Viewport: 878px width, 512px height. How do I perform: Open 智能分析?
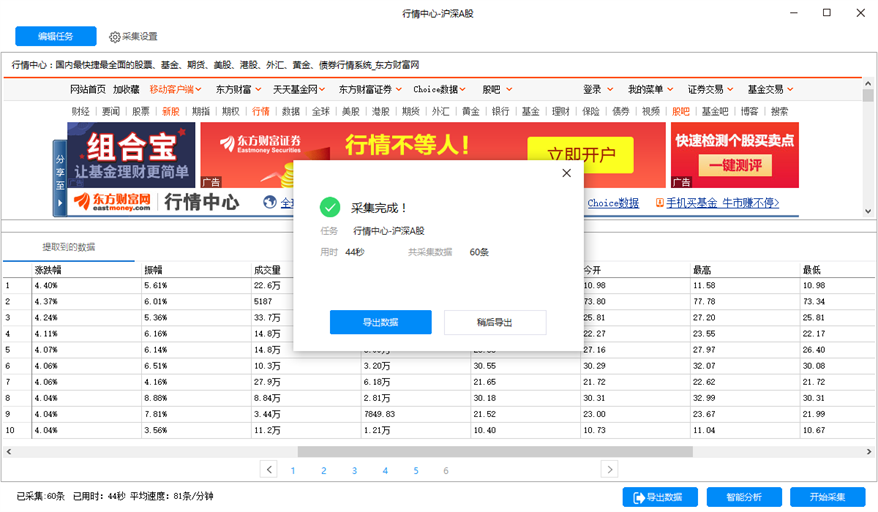pyautogui.click(x=744, y=497)
